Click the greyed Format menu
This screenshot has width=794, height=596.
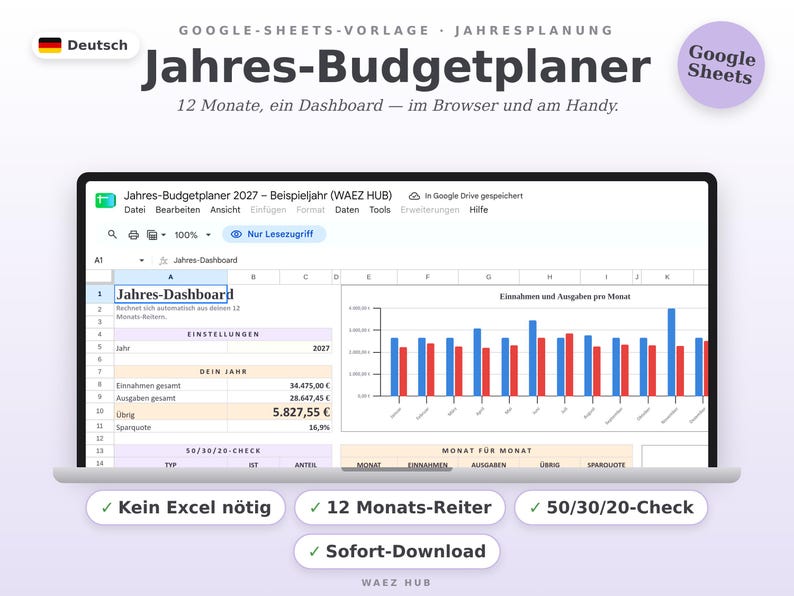pos(310,210)
